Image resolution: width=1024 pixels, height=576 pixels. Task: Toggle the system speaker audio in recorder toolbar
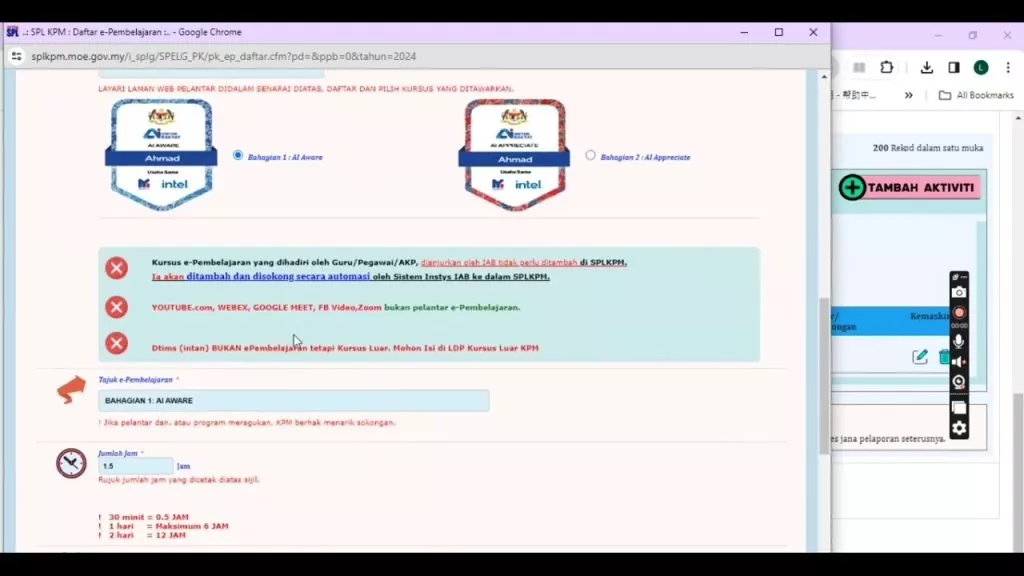[x=959, y=362]
